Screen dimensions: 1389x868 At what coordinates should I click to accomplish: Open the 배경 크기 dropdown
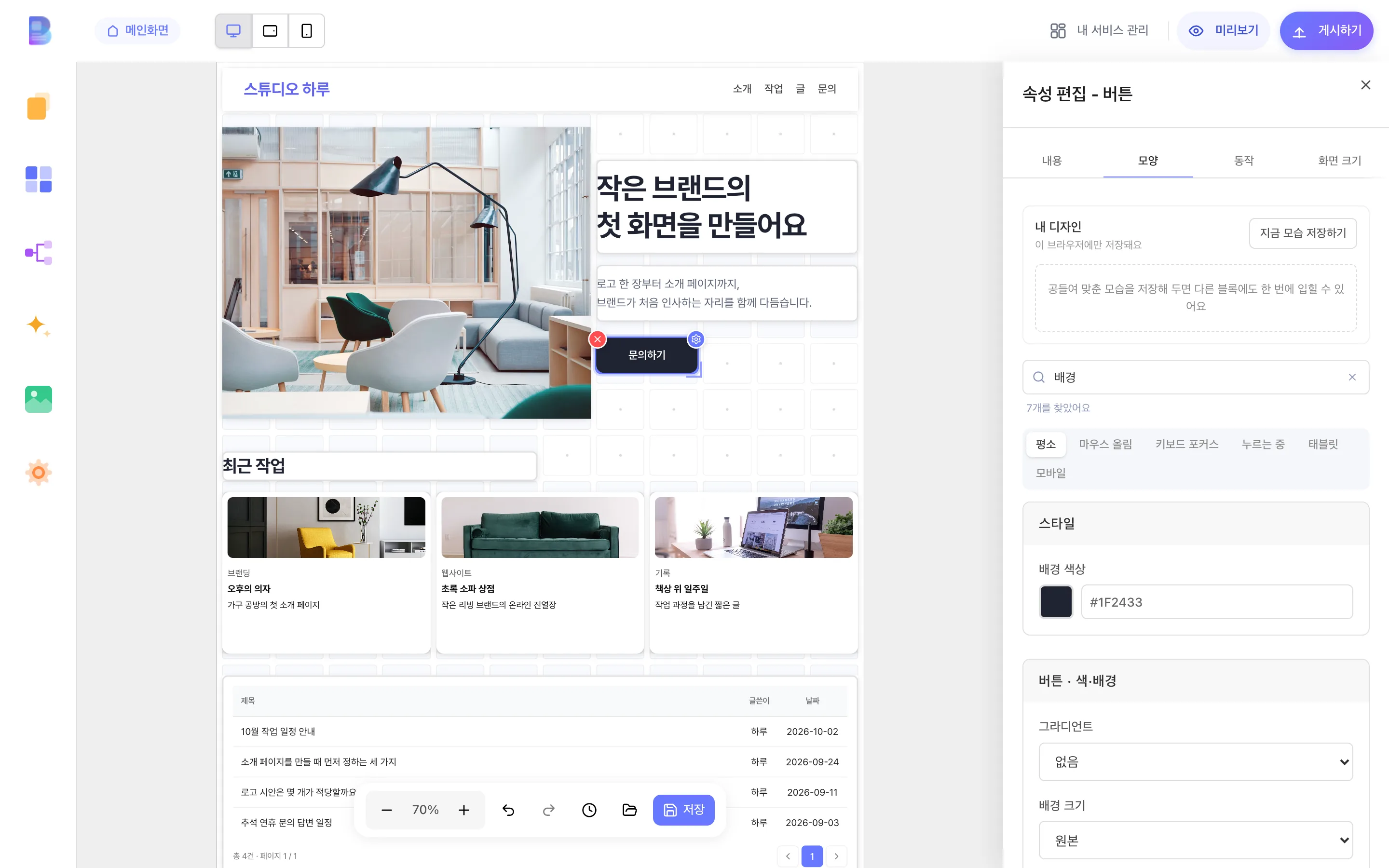tap(1196, 841)
